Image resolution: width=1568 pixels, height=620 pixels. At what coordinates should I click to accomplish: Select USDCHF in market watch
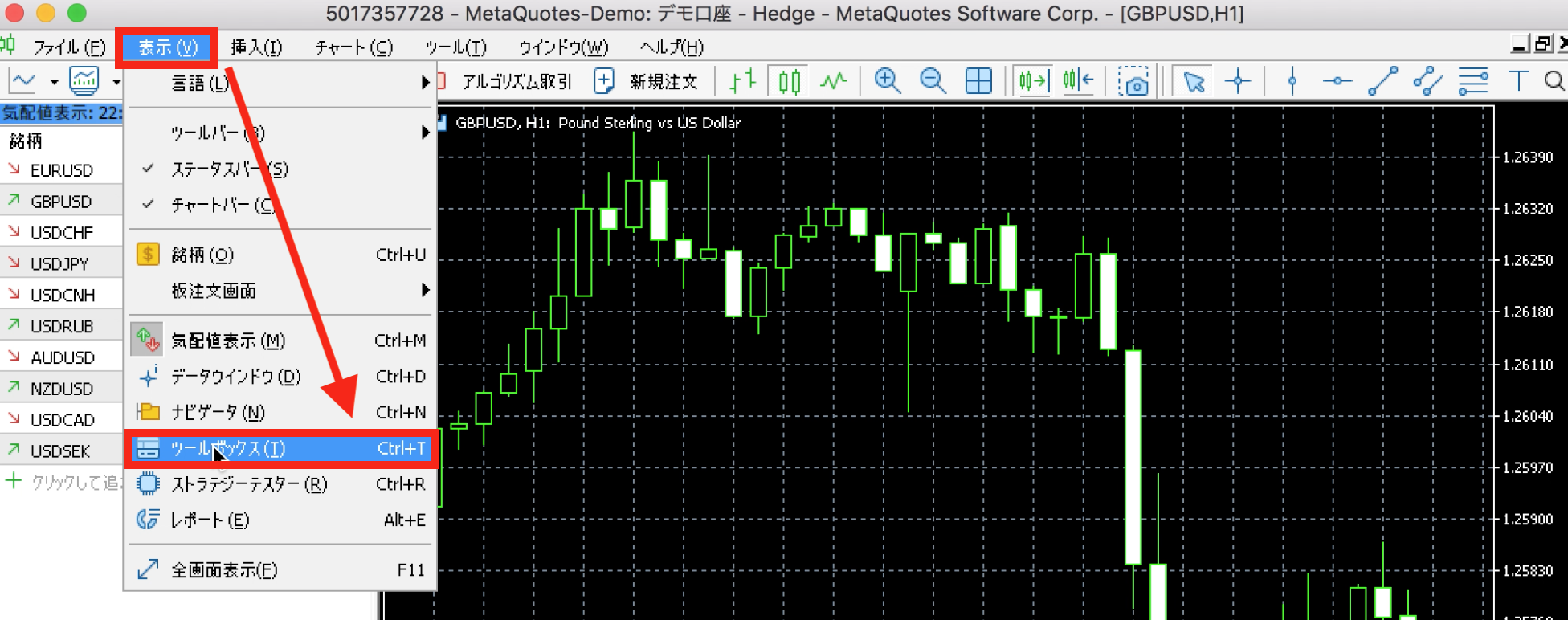coord(61,233)
